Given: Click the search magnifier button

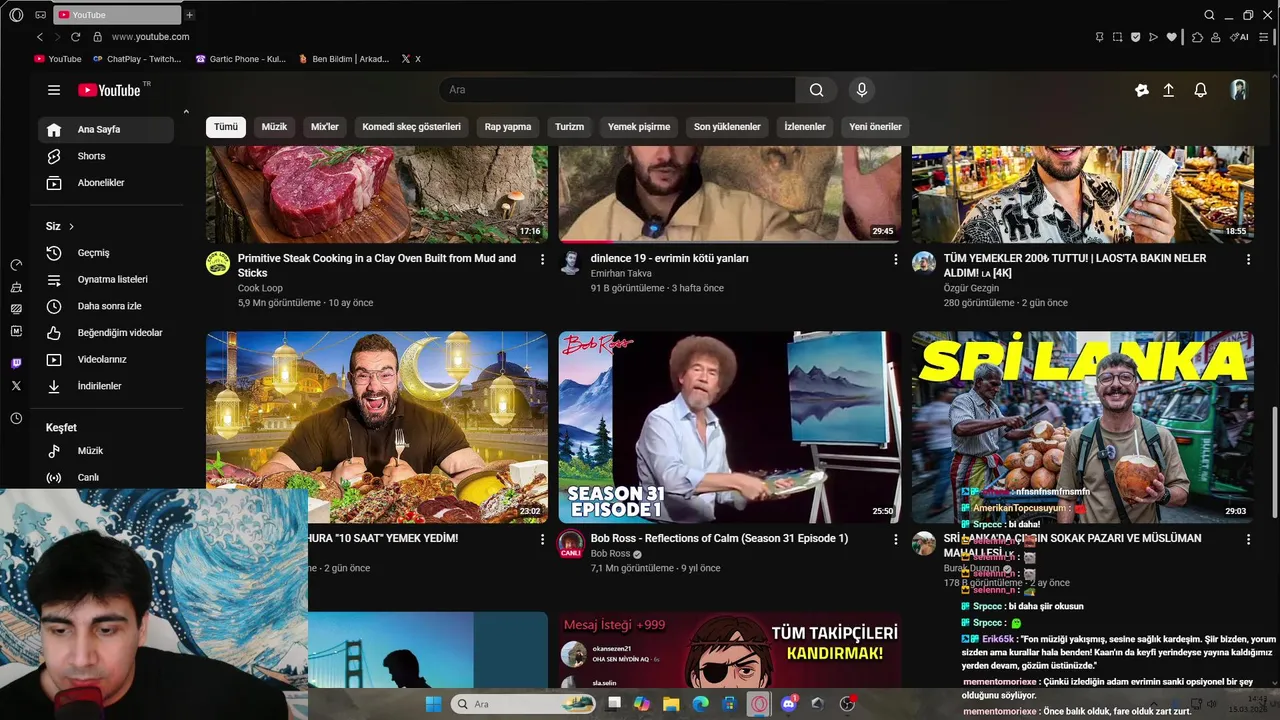Looking at the screenshot, I should (x=817, y=90).
